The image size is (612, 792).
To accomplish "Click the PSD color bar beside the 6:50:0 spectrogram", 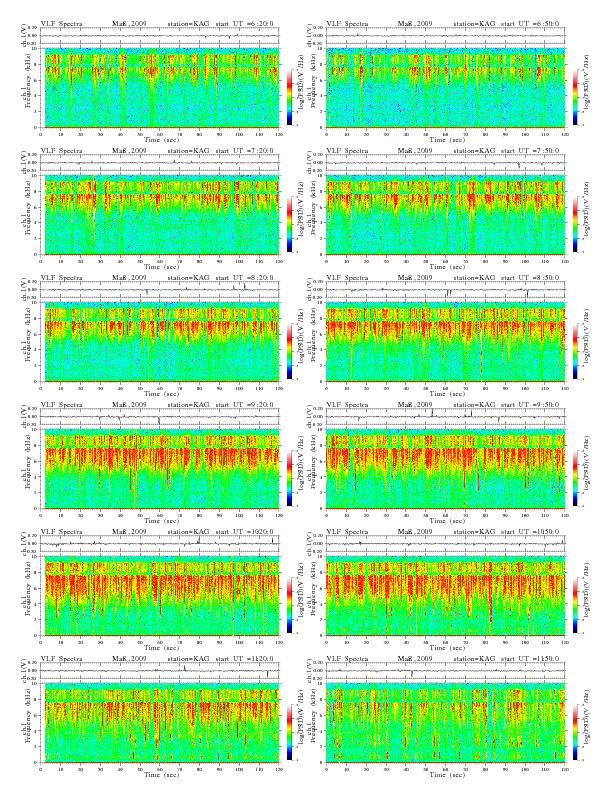I will click(576, 97).
